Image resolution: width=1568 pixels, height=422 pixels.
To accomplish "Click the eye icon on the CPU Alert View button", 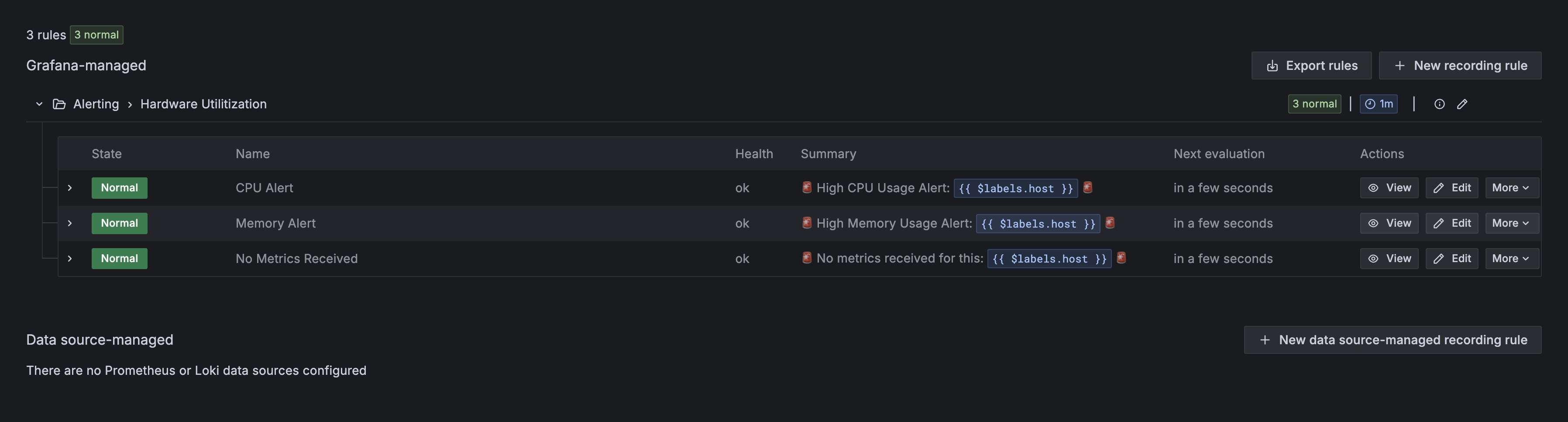I will 1373,187.
